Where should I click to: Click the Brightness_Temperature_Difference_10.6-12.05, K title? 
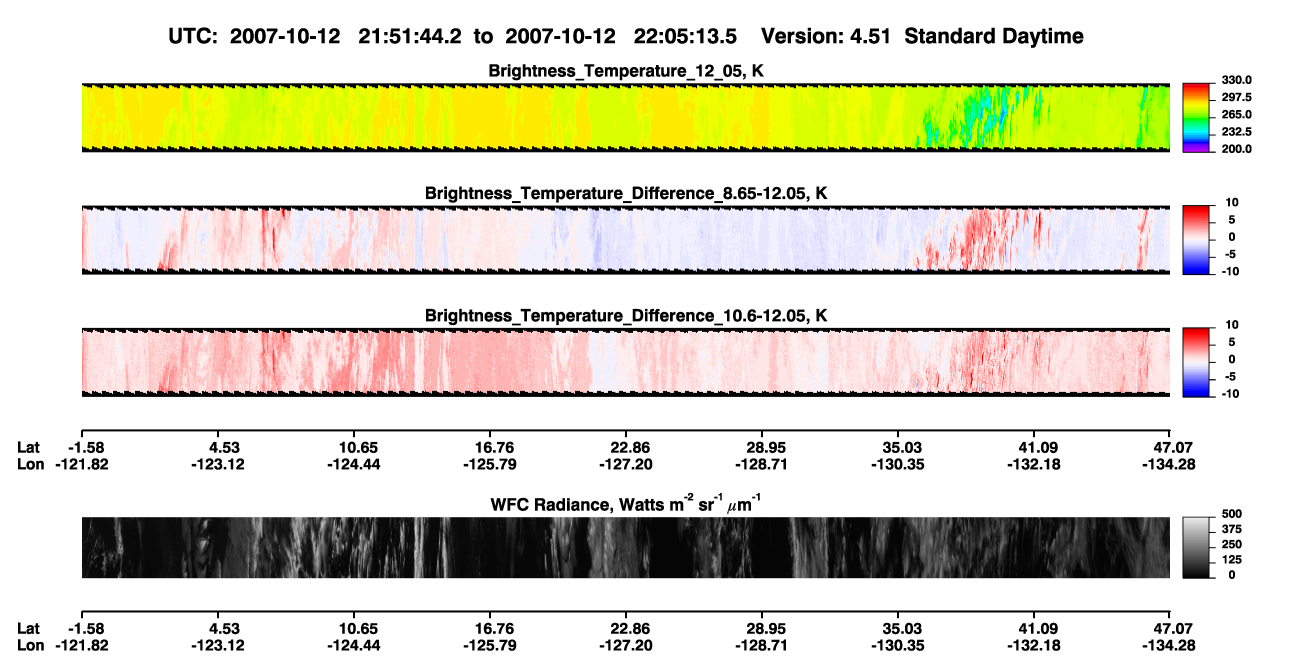[626, 316]
